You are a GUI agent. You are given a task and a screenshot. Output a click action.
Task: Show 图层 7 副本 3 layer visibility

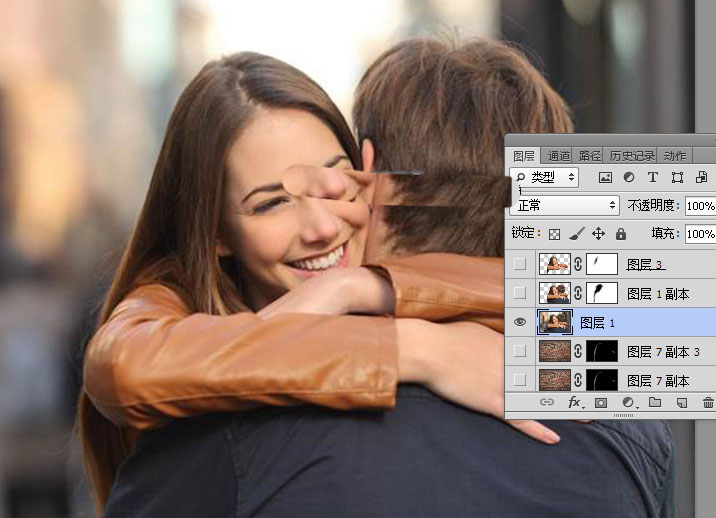[520, 351]
